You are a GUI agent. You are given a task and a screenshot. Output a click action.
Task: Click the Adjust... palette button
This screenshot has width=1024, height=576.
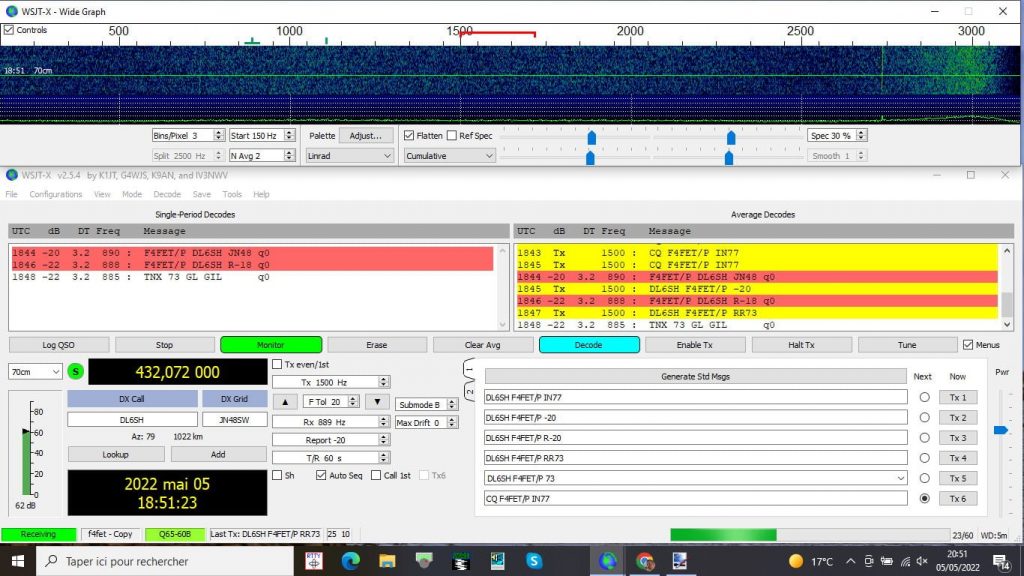click(x=366, y=136)
